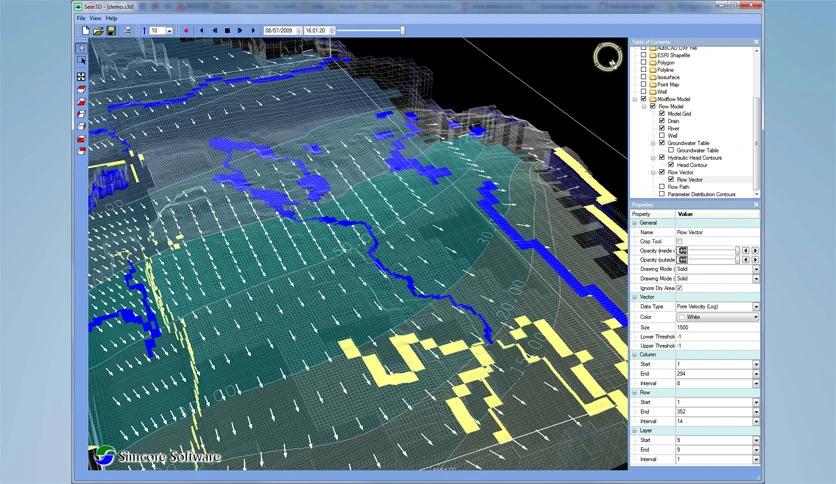Click the New file icon
836x484 pixels.
[86, 31]
